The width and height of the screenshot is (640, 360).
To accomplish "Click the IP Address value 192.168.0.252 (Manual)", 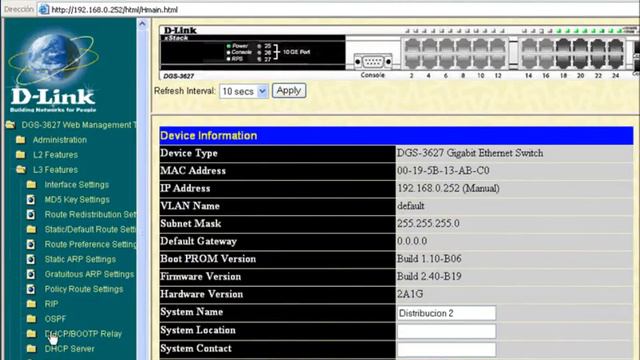I will tap(448, 188).
